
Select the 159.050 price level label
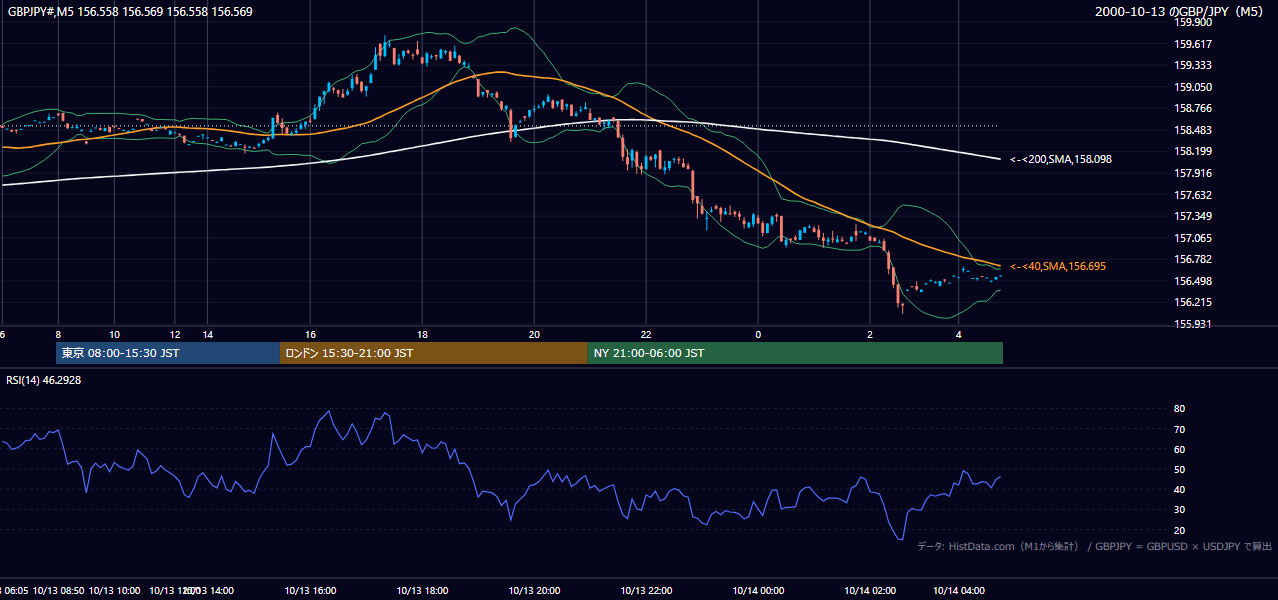[1192, 87]
